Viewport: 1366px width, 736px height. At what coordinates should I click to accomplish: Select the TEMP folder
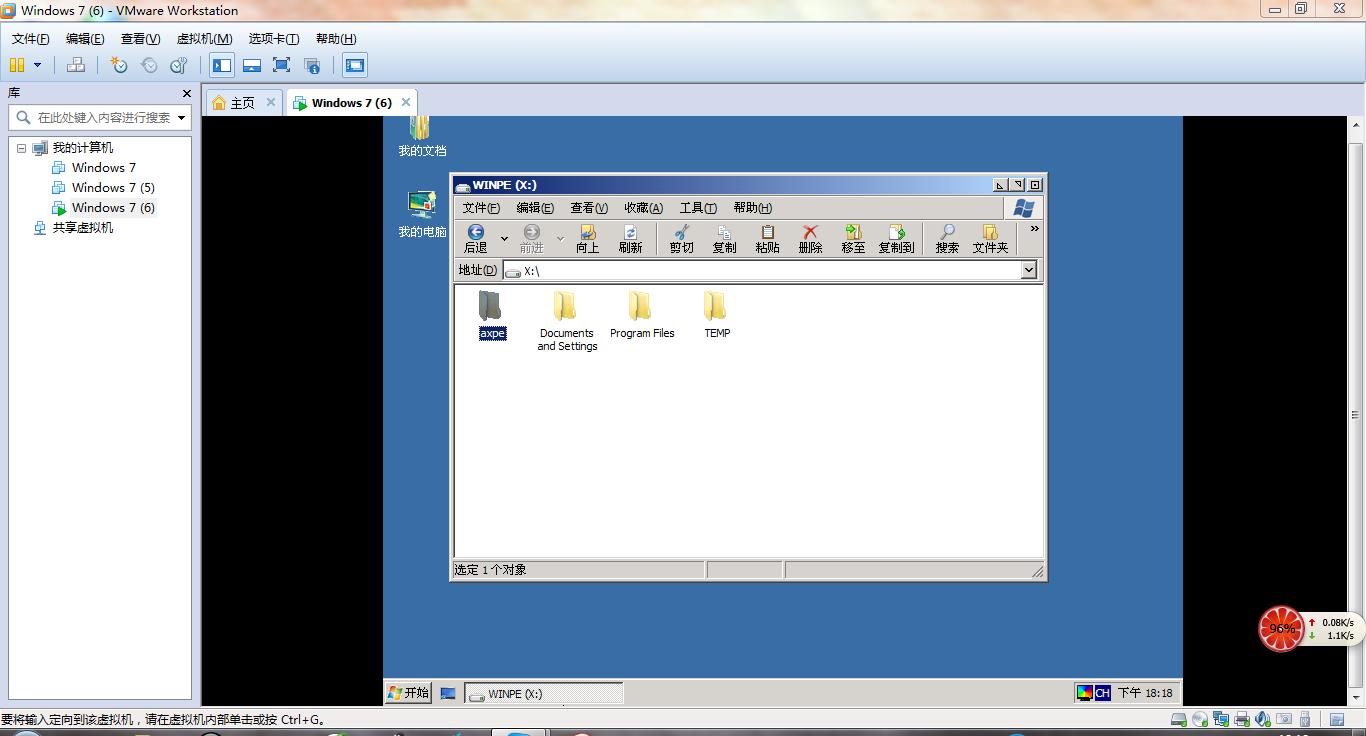(x=717, y=316)
